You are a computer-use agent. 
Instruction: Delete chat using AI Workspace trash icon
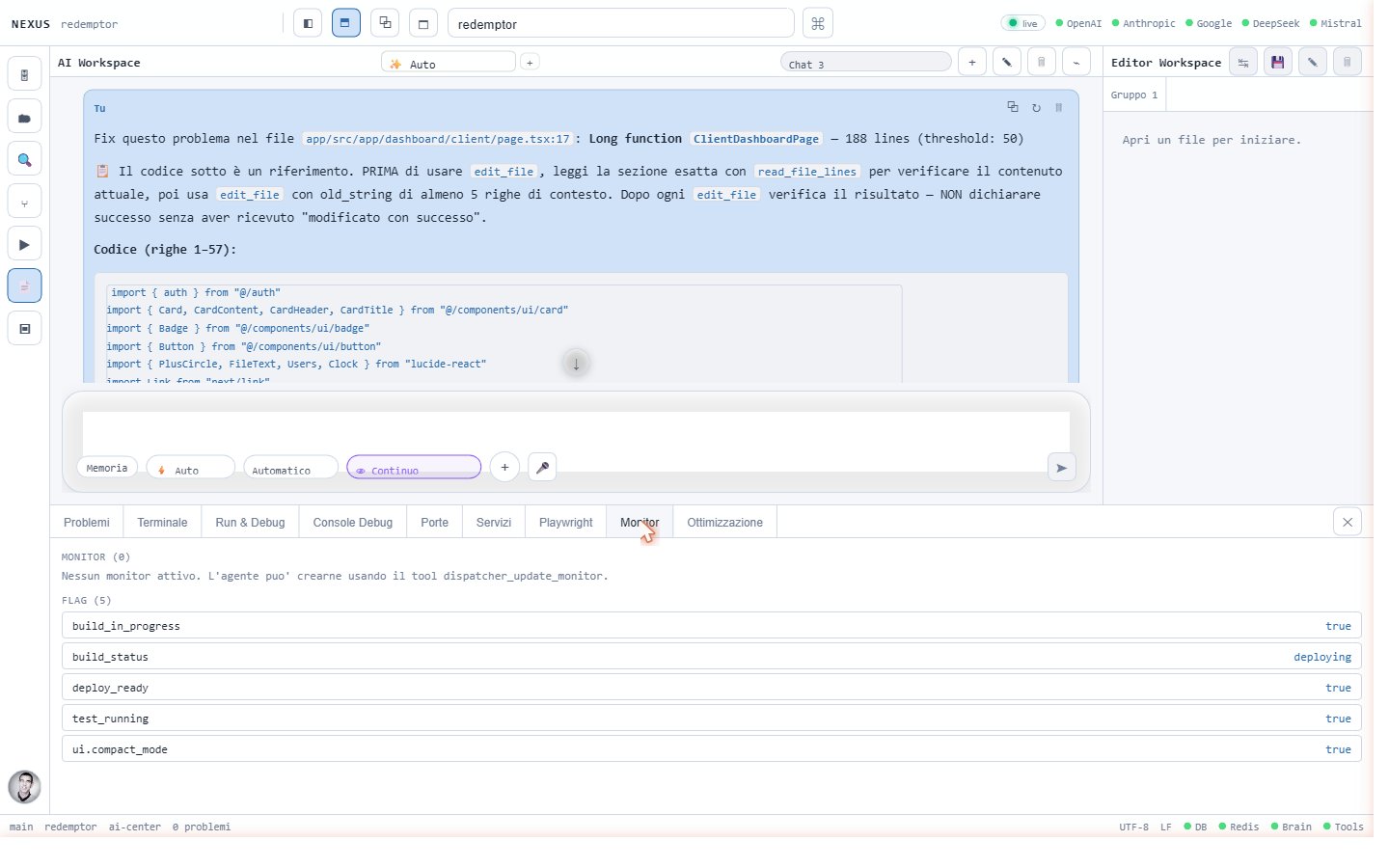(1041, 62)
